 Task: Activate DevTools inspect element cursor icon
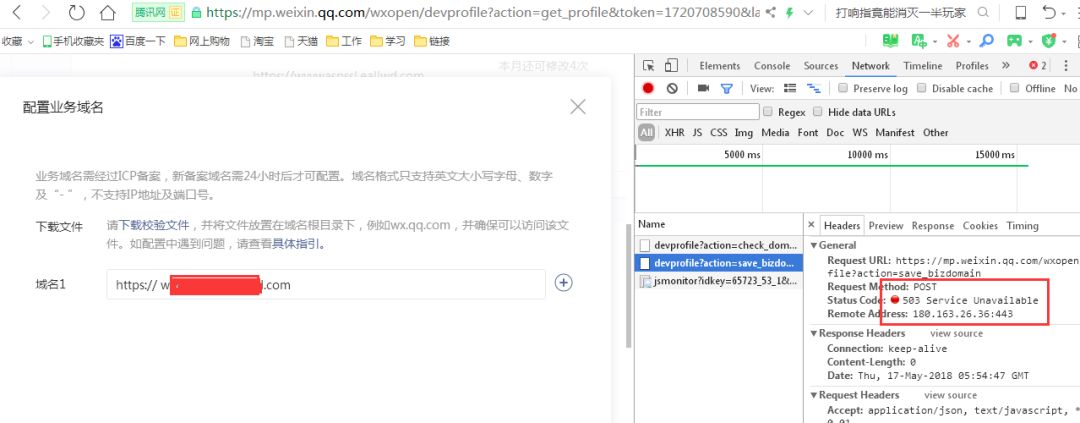648,65
